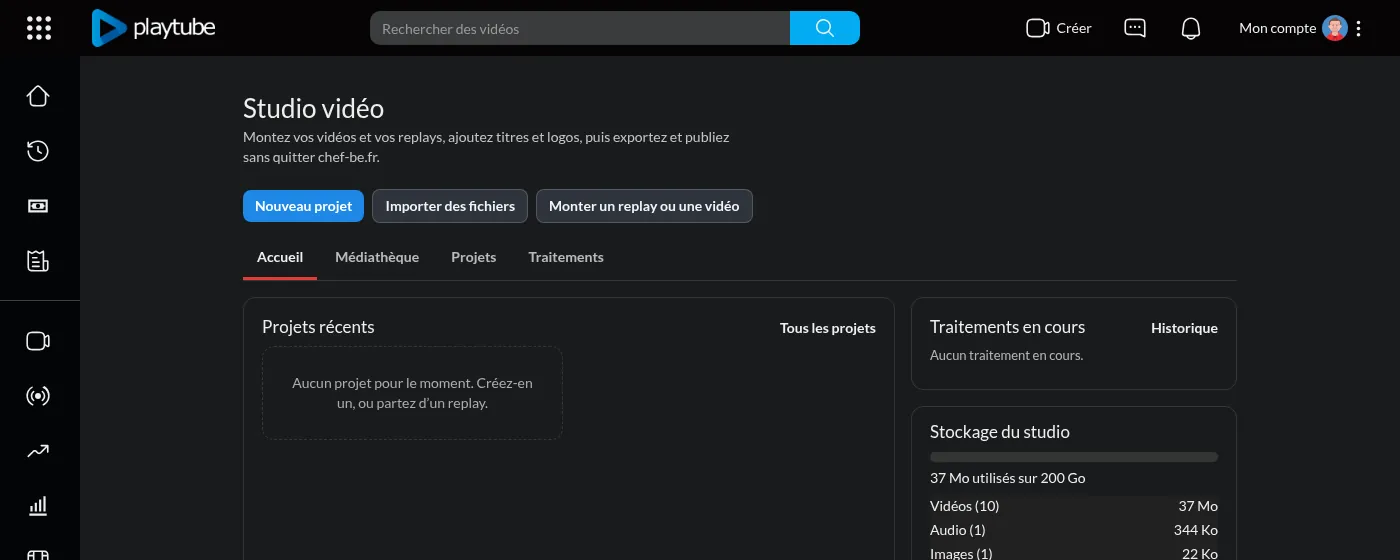Viewport: 1400px width, 560px height.
Task: Switch to the Médiathèque tab
Action: pos(377,257)
